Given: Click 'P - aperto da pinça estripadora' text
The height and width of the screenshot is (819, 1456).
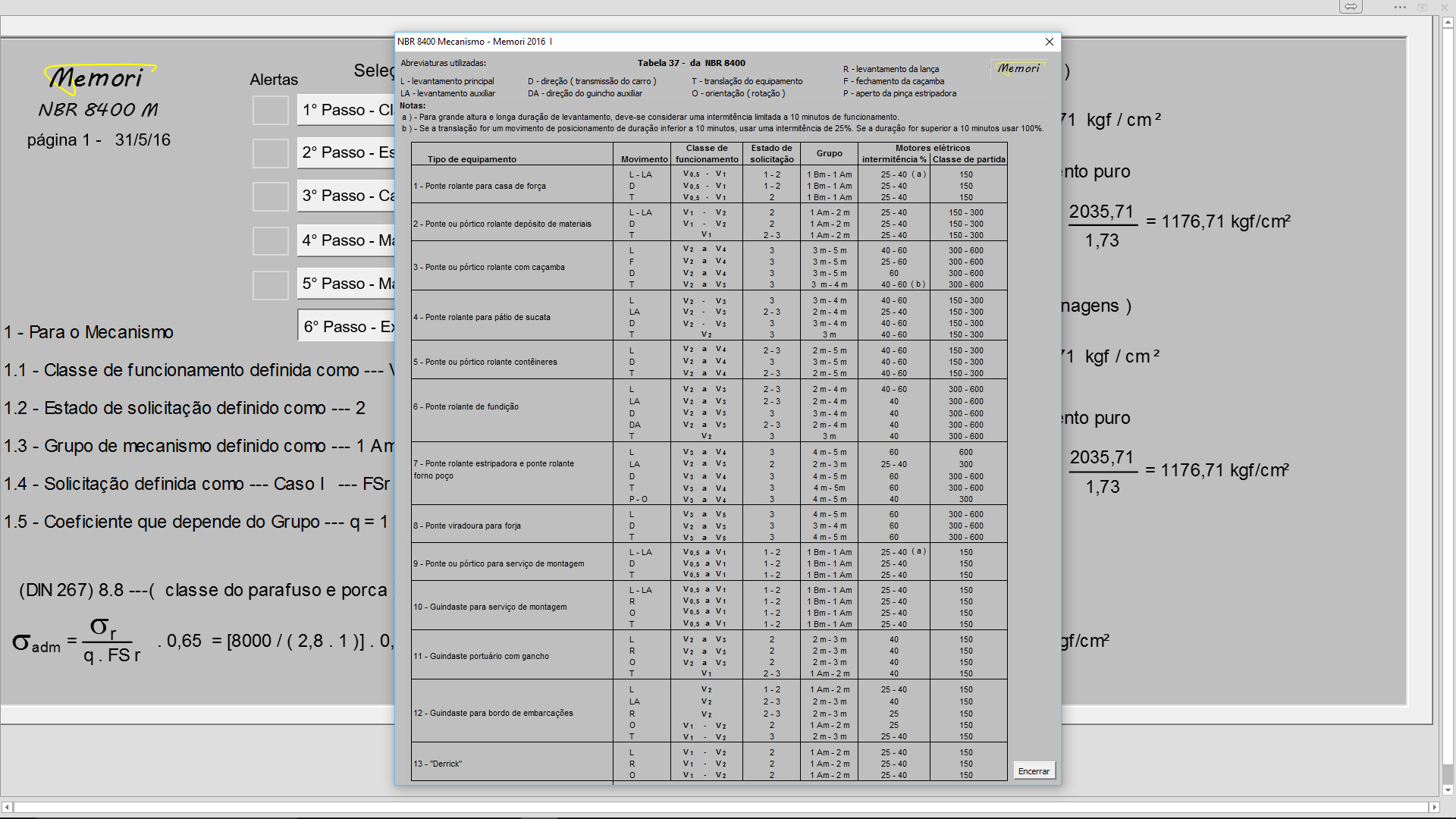Looking at the screenshot, I should coord(900,93).
